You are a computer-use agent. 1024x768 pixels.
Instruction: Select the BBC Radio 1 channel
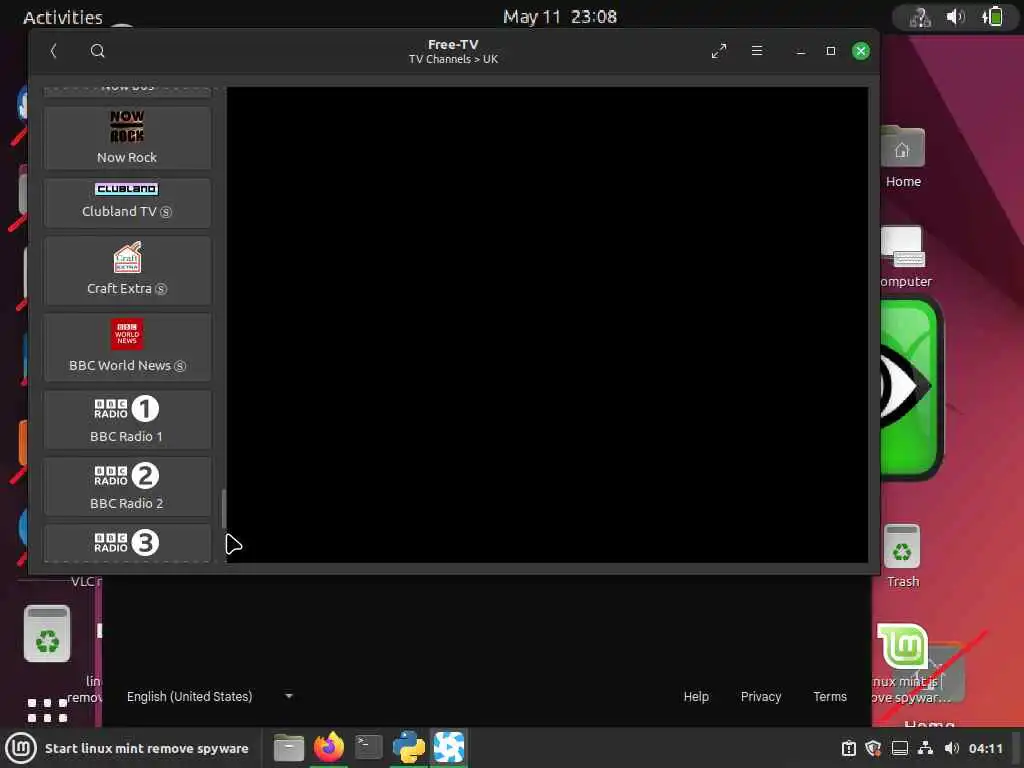coord(127,419)
